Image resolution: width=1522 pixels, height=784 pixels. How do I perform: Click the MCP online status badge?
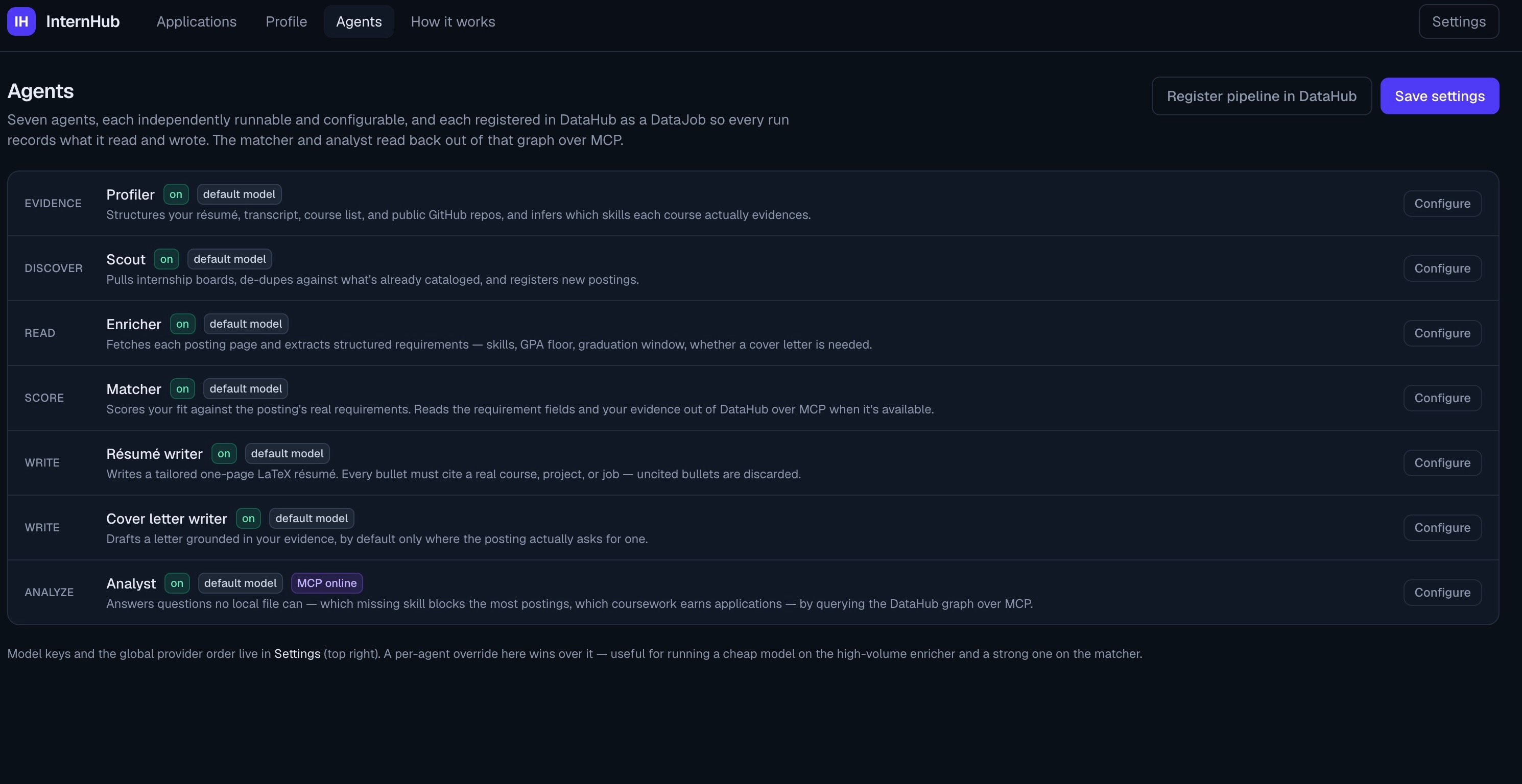click(327, 583)
